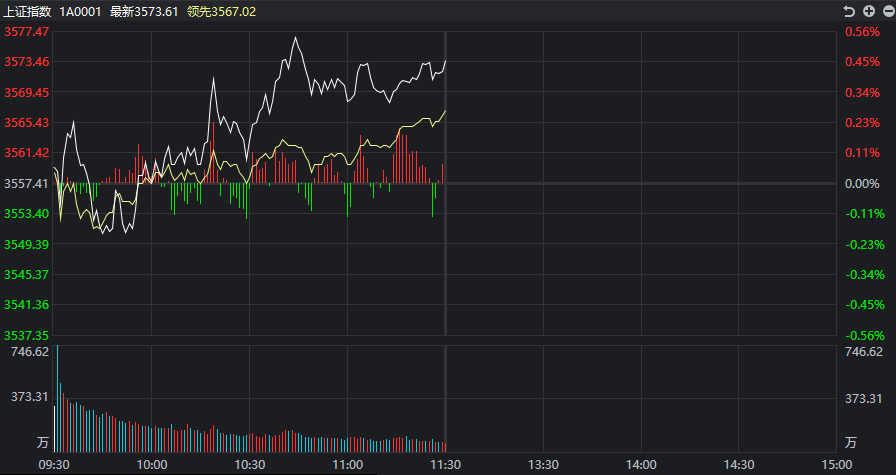Click the left 746.62 volume axis label
The image size is (896, 475).
(x=30, y=352)
